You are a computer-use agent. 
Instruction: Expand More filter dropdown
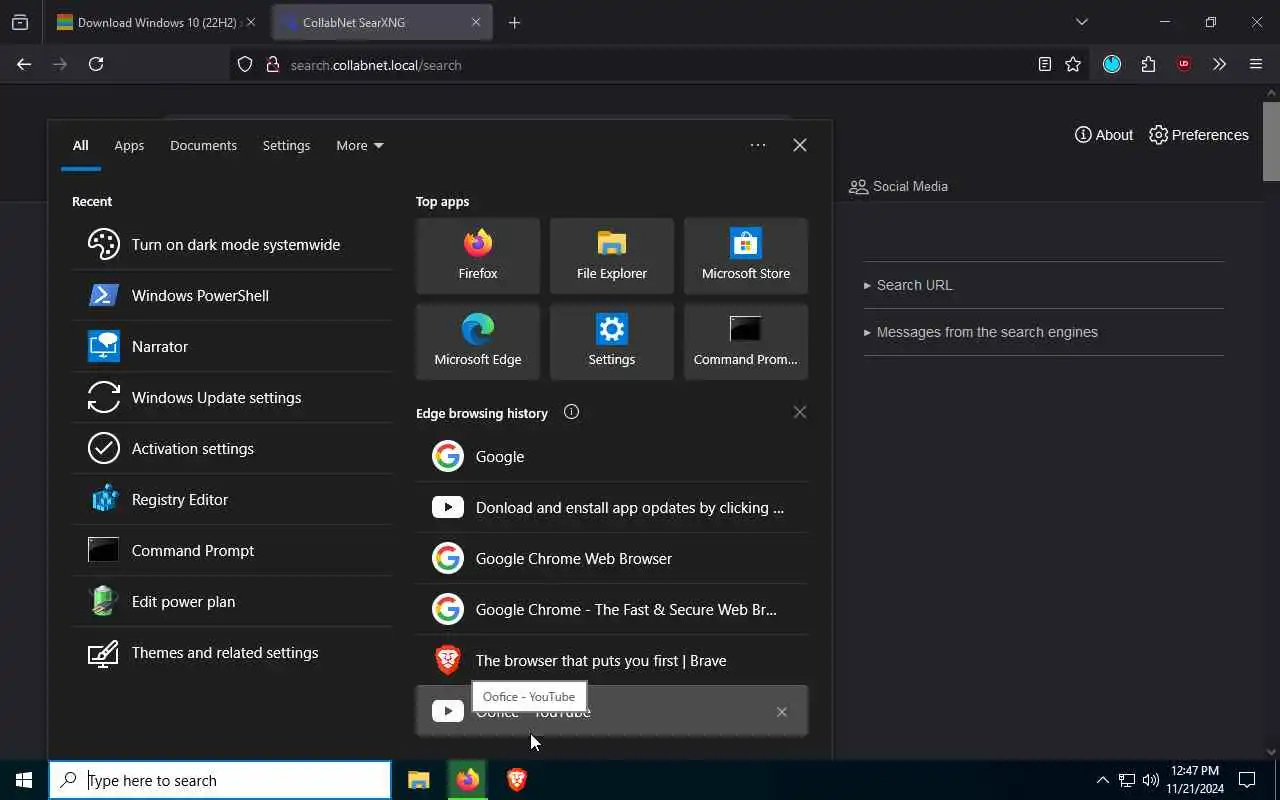[x=360, y=145]
